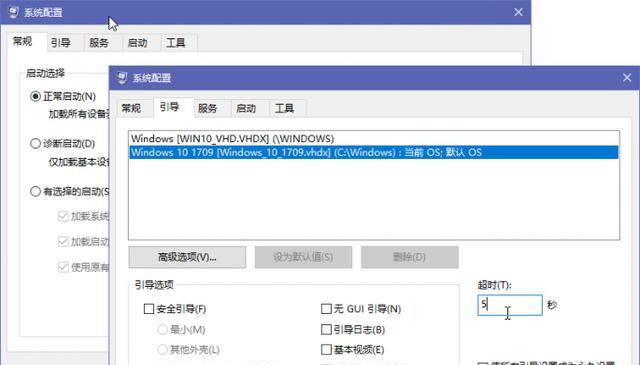This screenshot has height=365, width=640.
Task: Click 删除(D) button
Action: coord(409,257)
